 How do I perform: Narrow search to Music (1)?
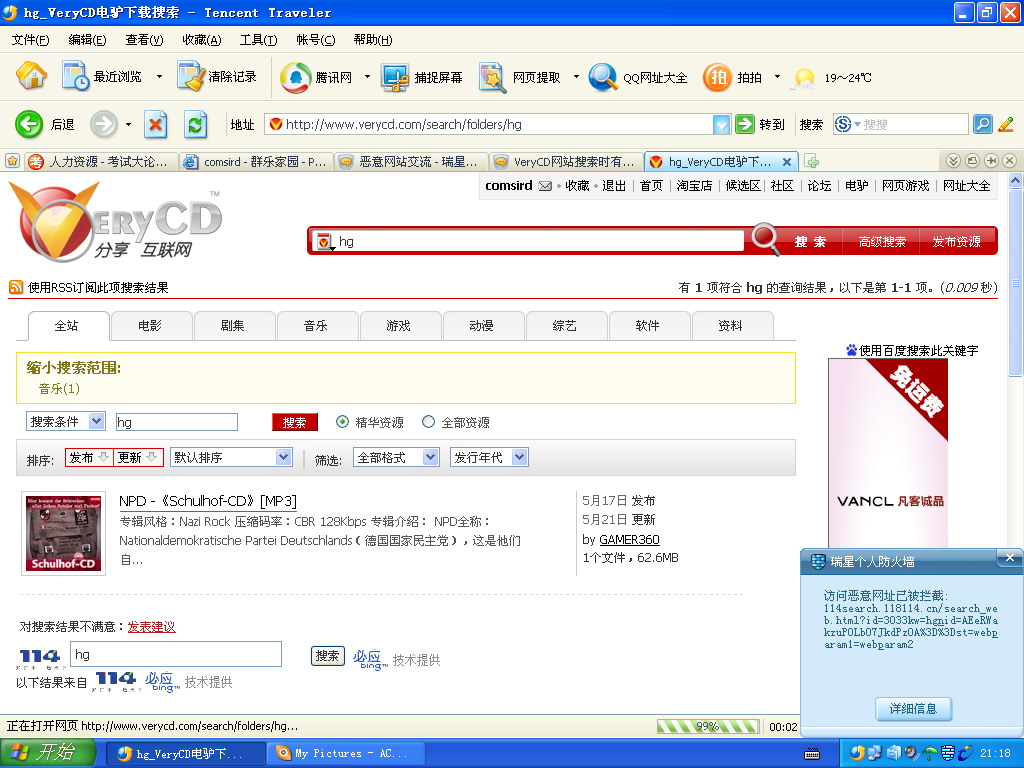pos(59,389)
